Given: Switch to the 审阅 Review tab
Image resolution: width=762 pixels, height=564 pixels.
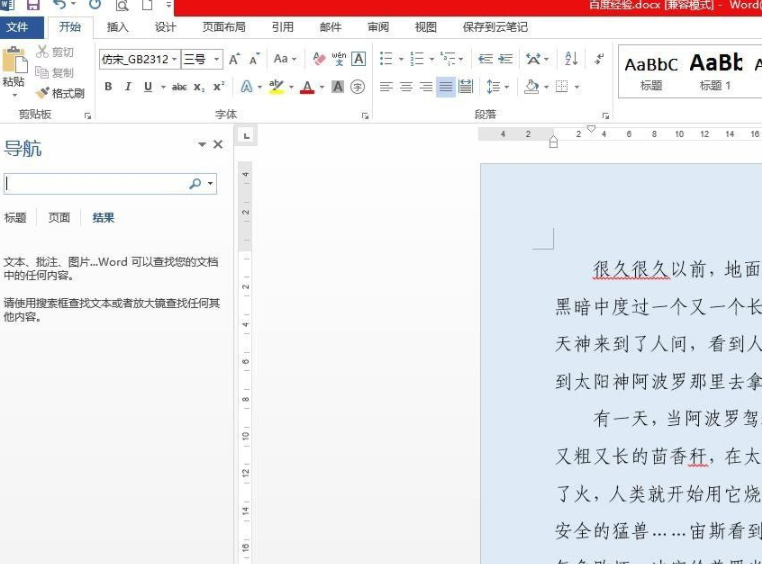Looking at the screenshot, I should 378,27.
